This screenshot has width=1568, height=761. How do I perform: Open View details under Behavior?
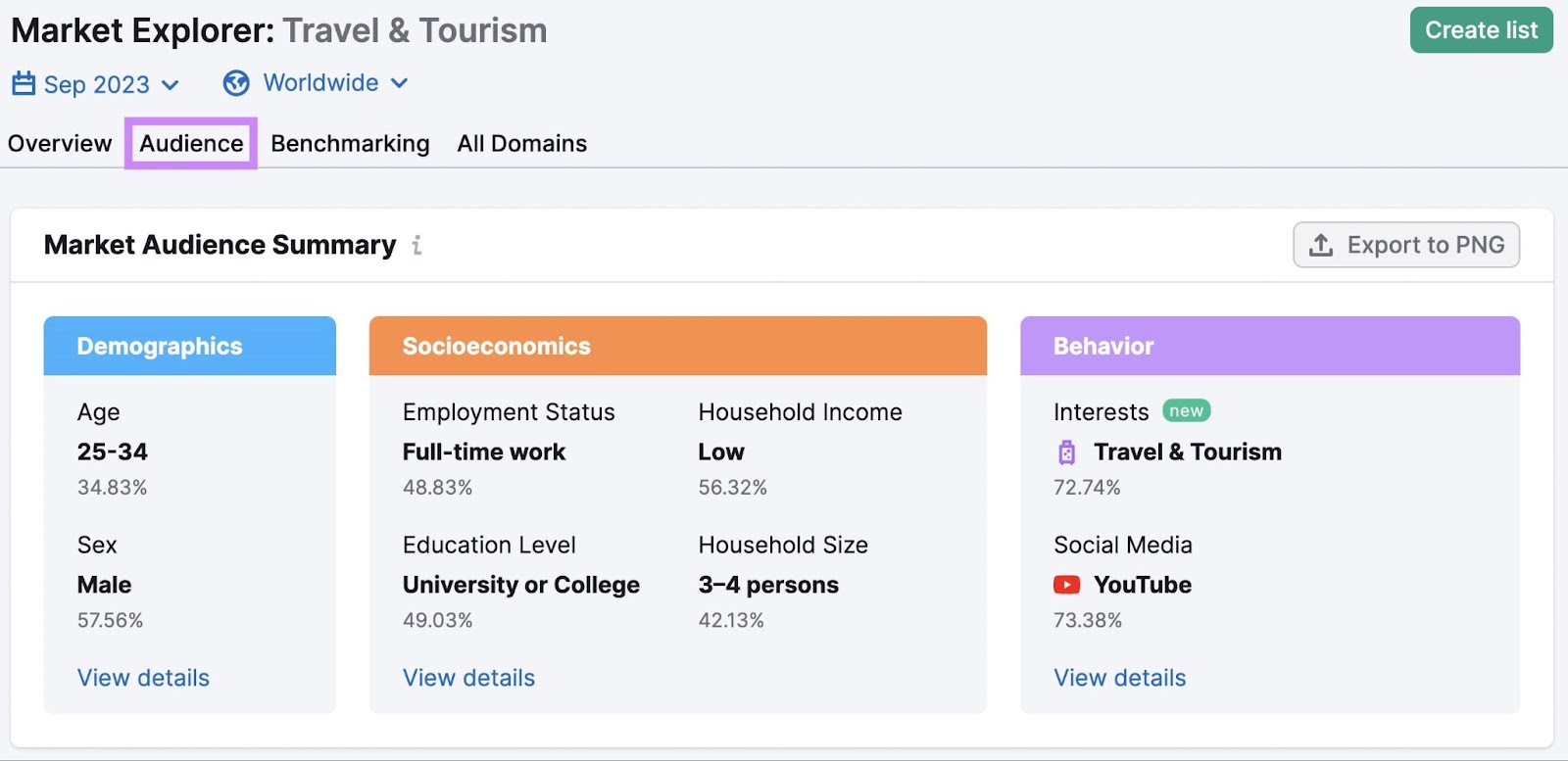1119,678
